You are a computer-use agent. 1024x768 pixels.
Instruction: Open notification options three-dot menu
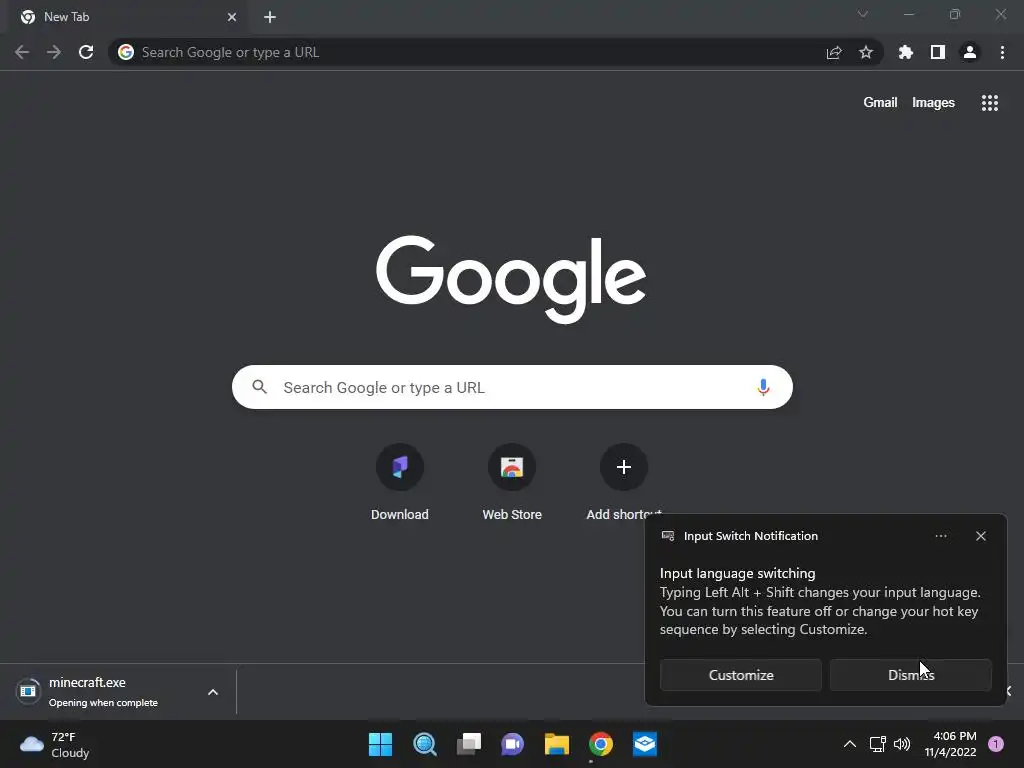point(940,536)
